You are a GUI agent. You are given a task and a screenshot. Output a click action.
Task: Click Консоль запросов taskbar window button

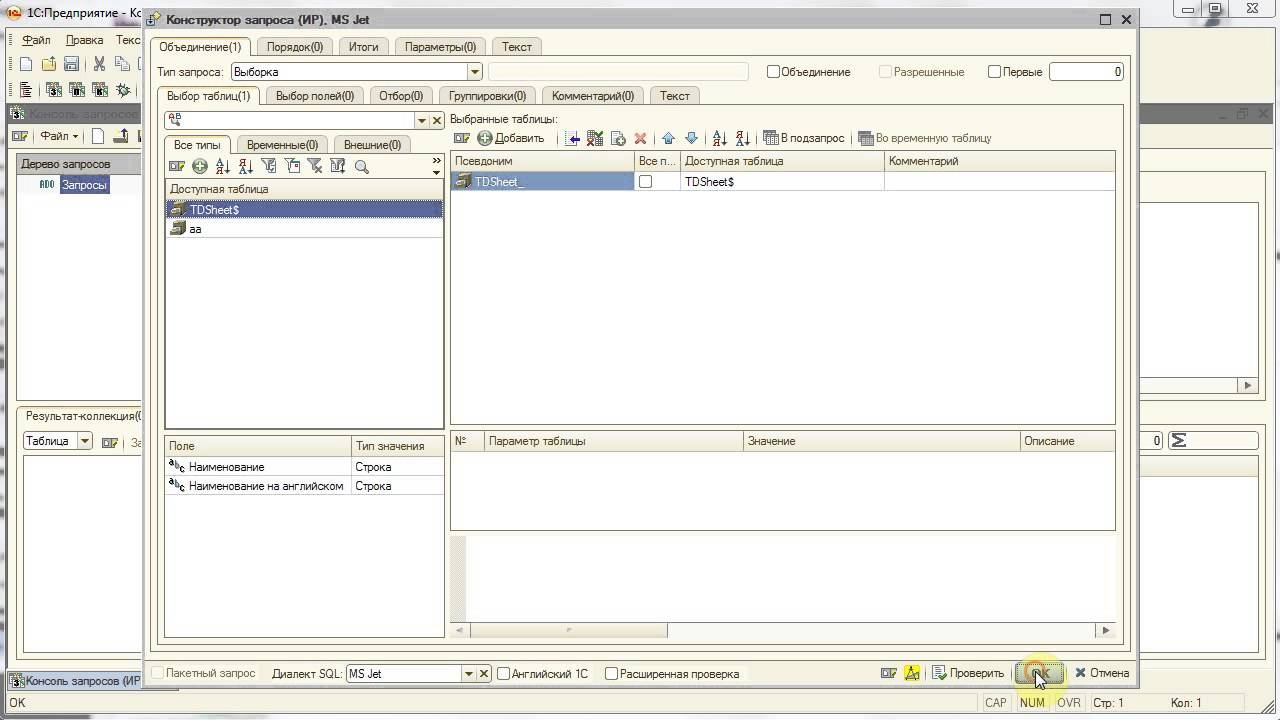pos(76,681)
